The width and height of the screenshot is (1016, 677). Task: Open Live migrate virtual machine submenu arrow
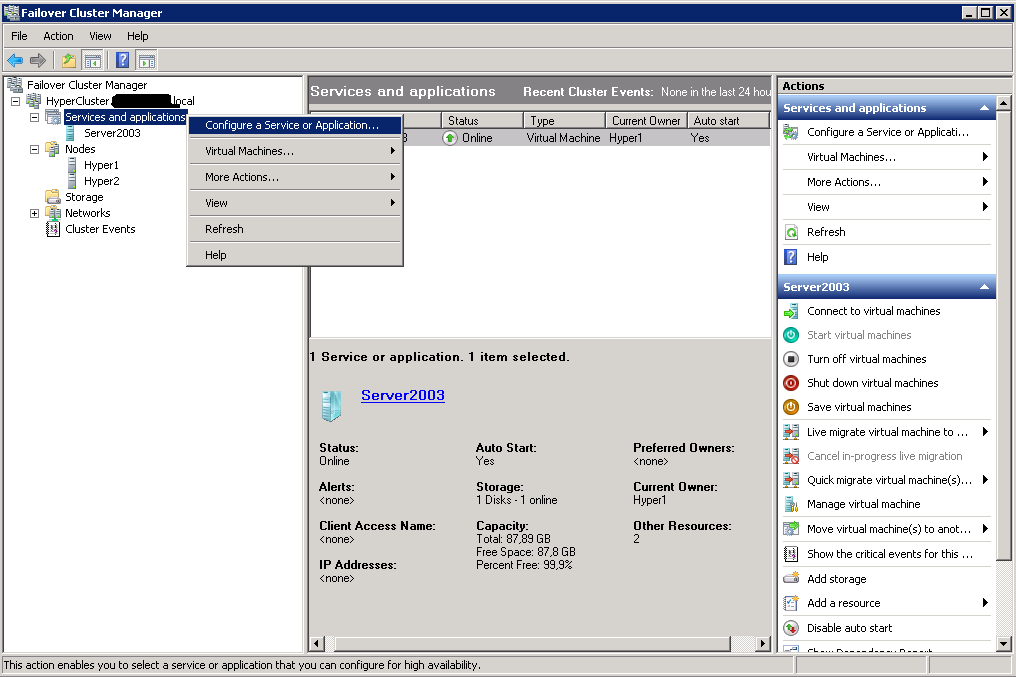[985, 432]
